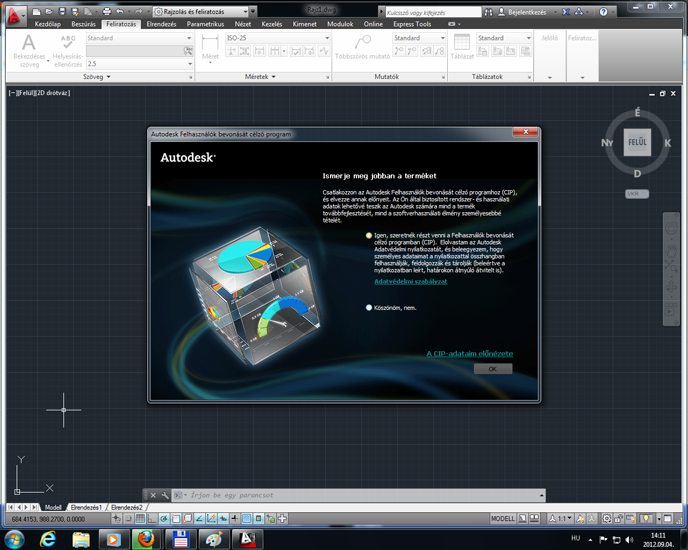Expand the Szöveg panel flyout
The height and width of the screenshot is (550, 688).
coord(96,77)
